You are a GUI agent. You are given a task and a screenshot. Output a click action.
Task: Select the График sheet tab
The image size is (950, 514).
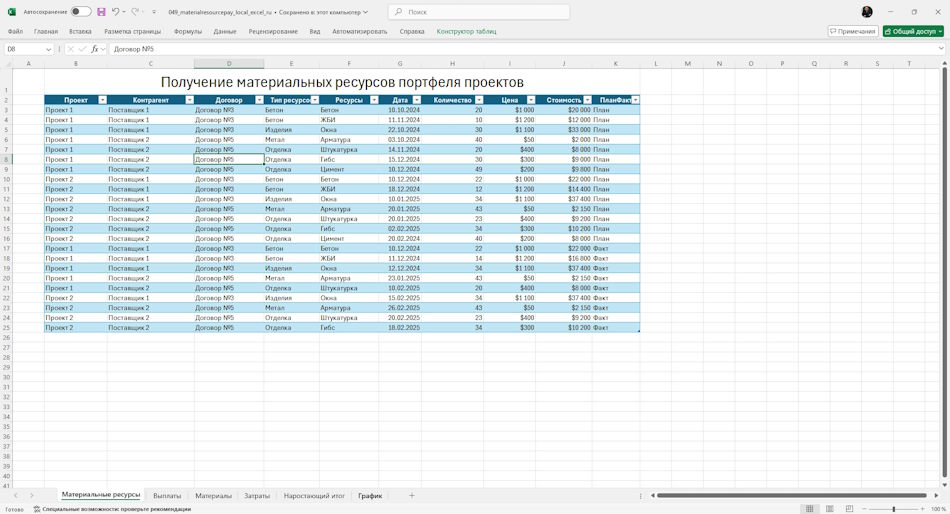(x=370, y=496)
